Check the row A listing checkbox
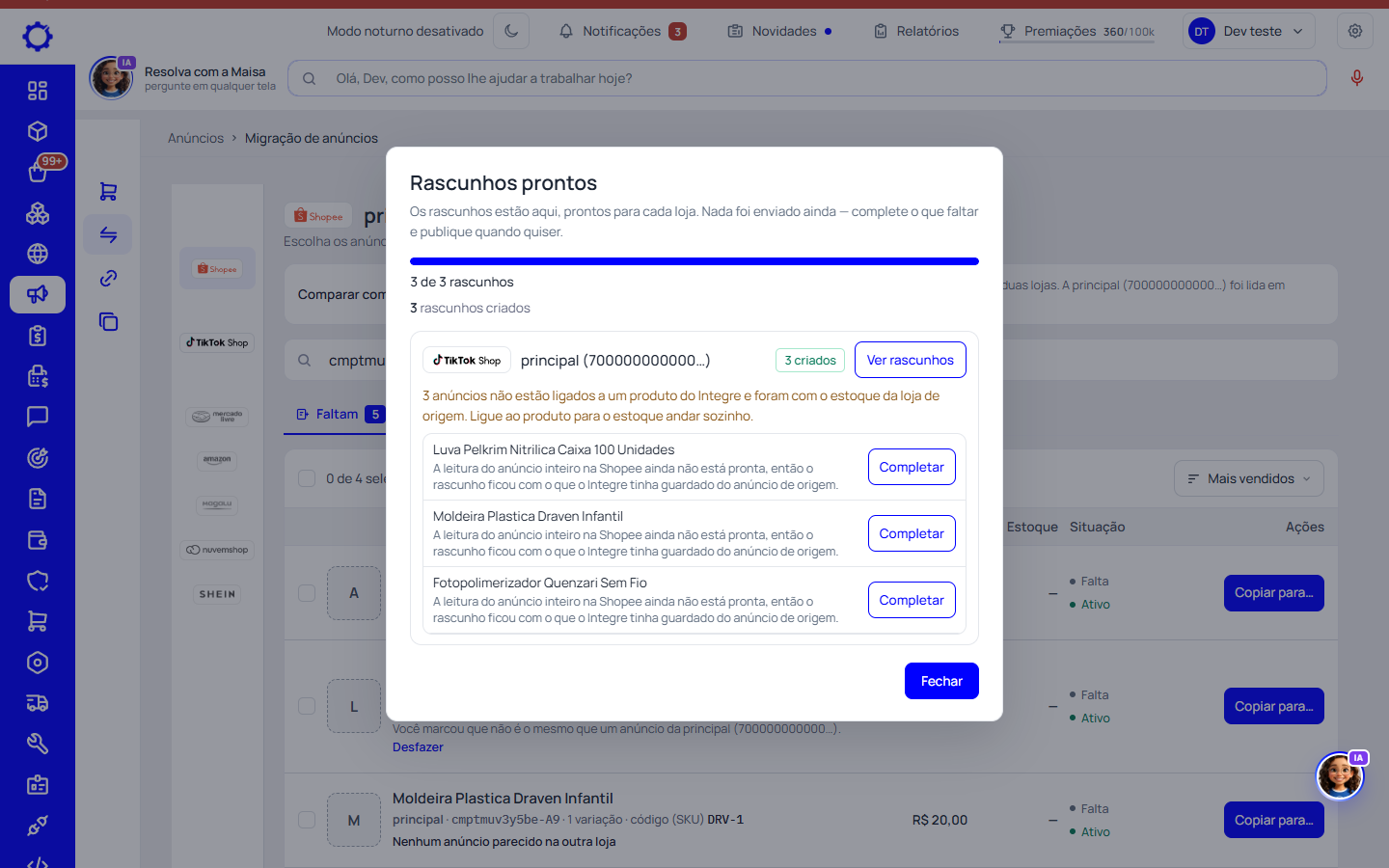 pyautogui.click(x=307, y=593)
